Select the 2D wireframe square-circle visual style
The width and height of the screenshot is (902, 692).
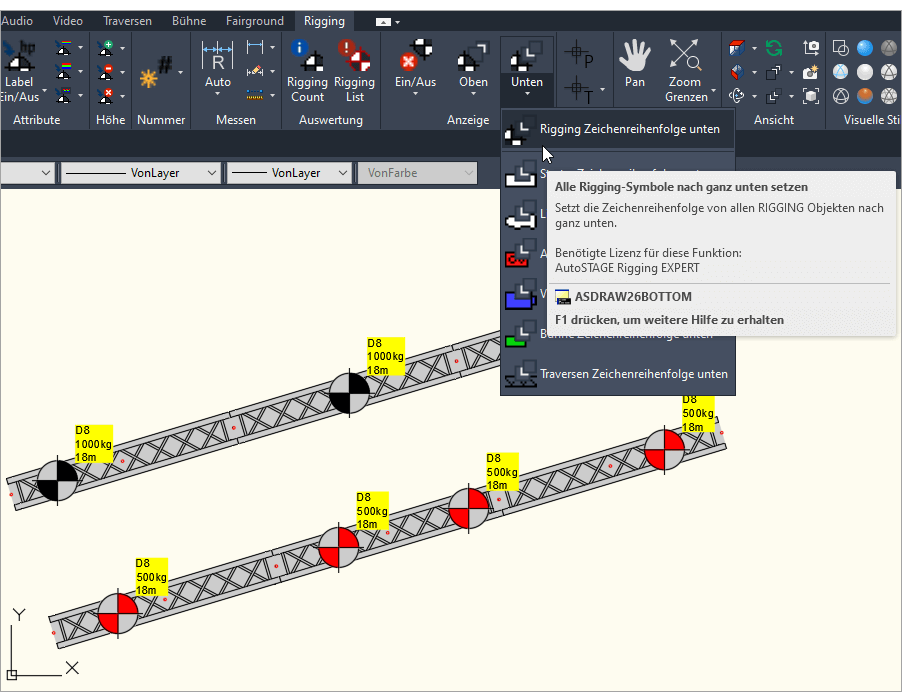click(840, 48)
